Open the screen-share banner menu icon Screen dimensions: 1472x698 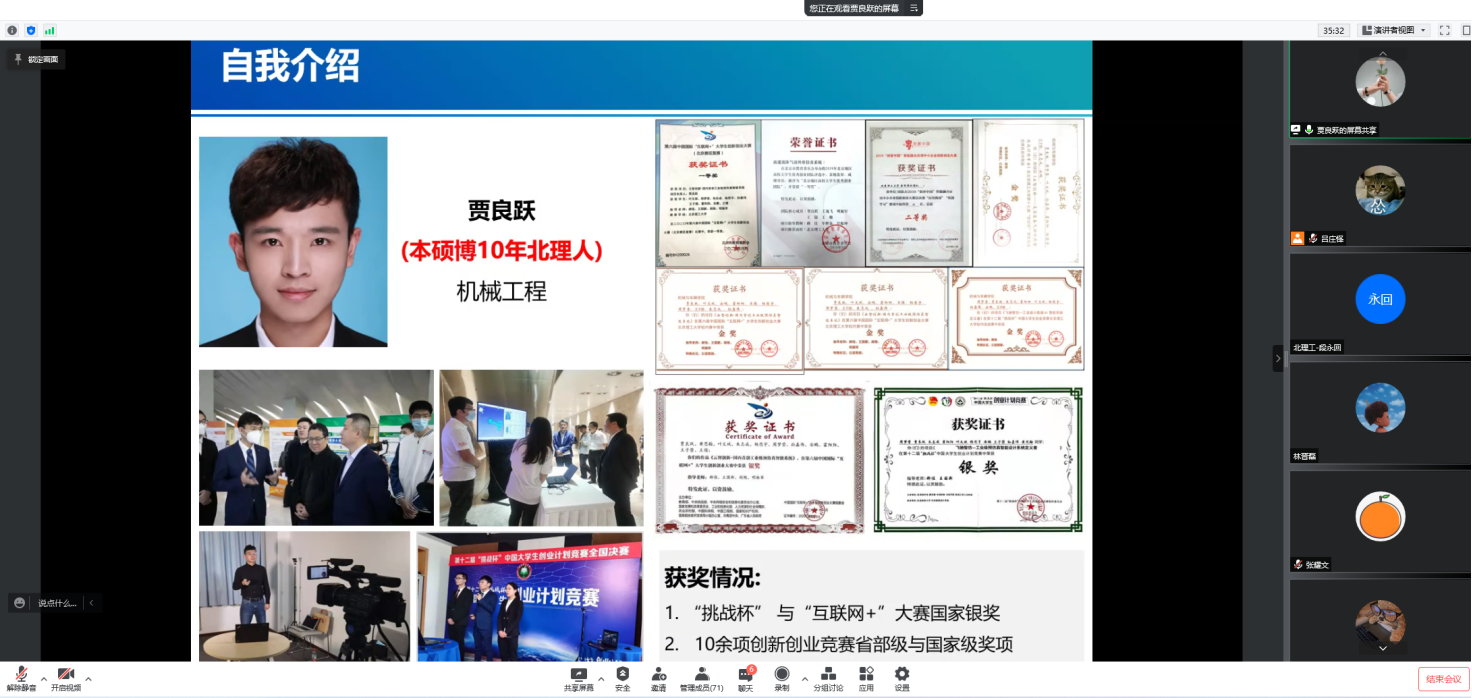click(x=913, y=8)
